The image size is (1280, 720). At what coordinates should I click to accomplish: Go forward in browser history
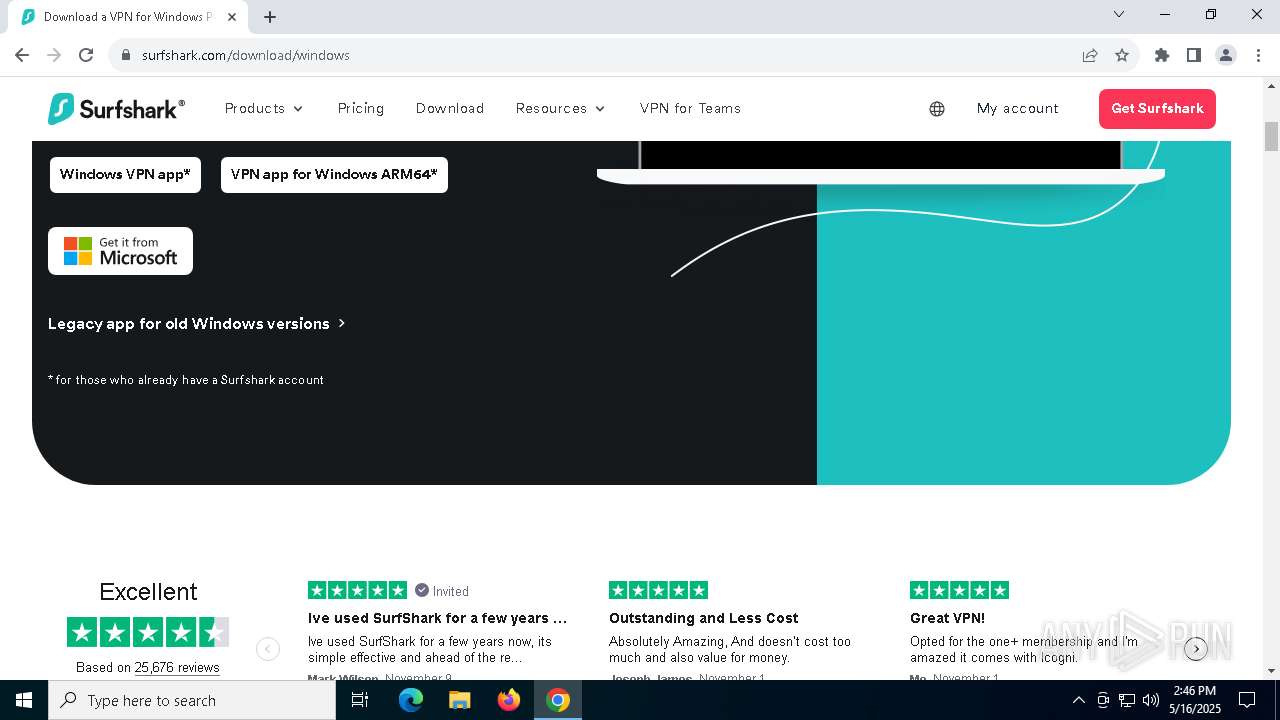click(54, 55)
